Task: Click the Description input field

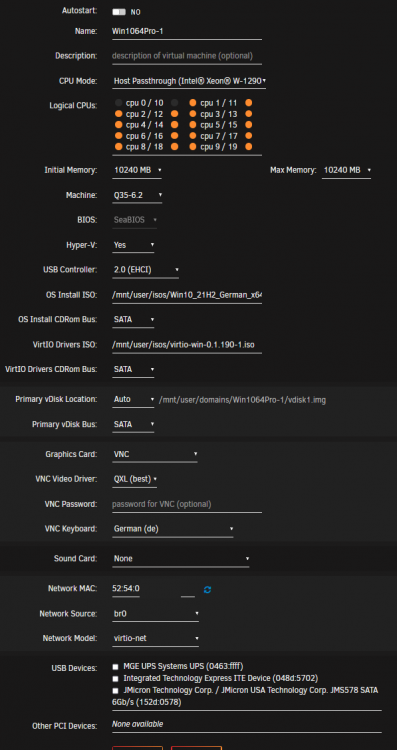Action: pos(187,56)
